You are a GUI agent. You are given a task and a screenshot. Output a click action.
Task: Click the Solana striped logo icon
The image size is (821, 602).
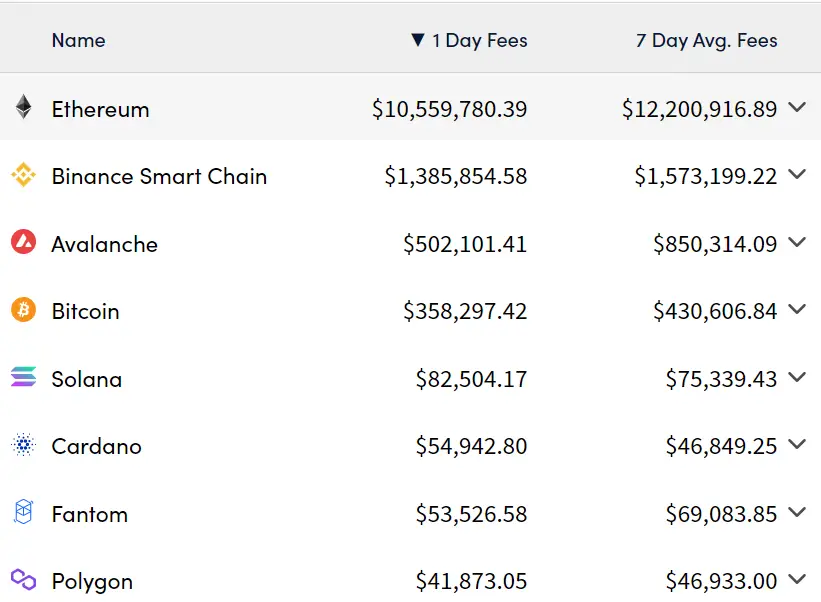[x=23, y=378]
